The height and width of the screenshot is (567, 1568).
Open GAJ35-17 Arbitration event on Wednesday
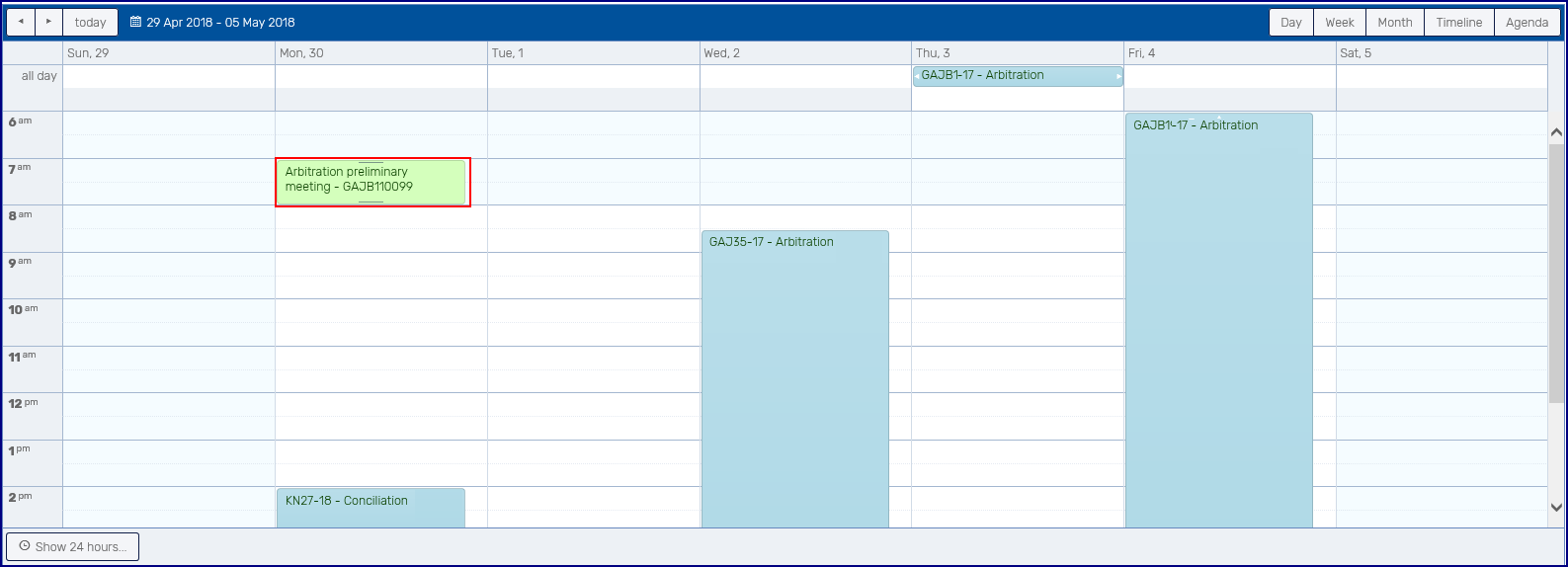(795, 379)
